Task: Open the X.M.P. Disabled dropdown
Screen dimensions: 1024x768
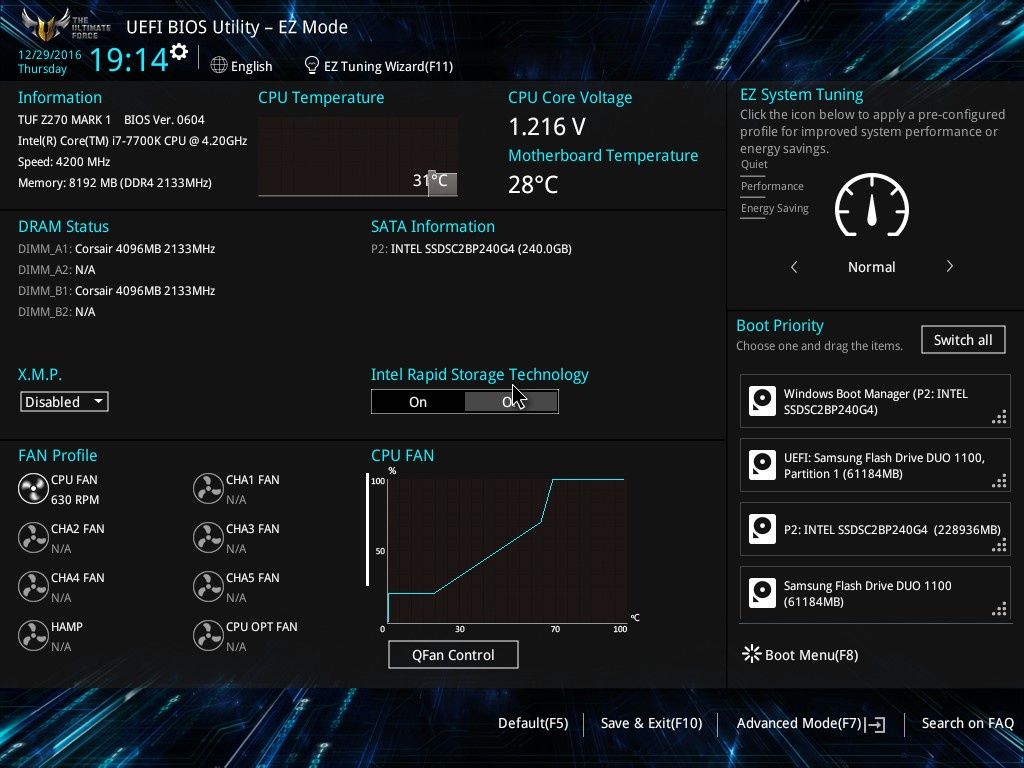Action: click(64, 402)
